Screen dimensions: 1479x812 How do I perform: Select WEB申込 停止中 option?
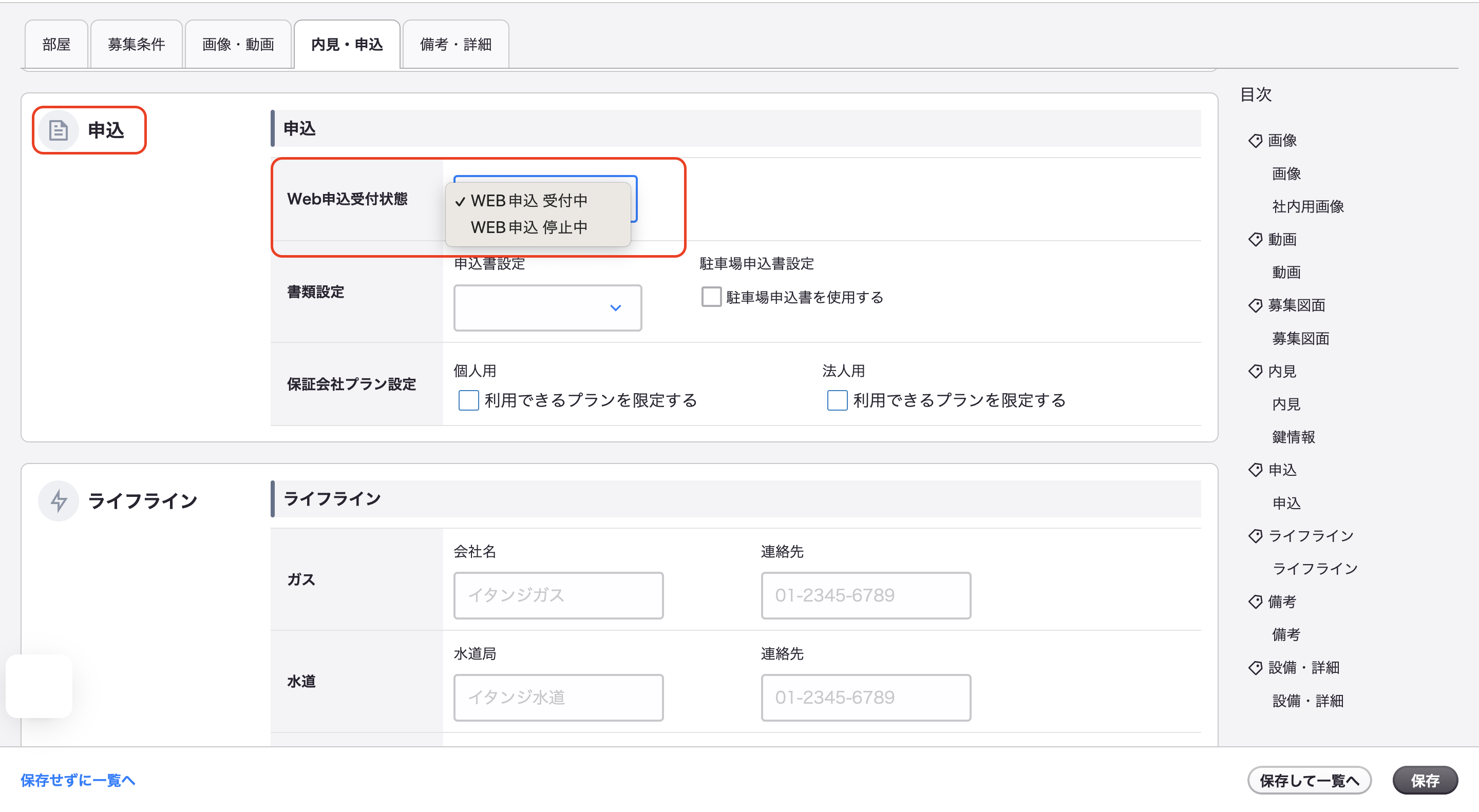[537, 227]
